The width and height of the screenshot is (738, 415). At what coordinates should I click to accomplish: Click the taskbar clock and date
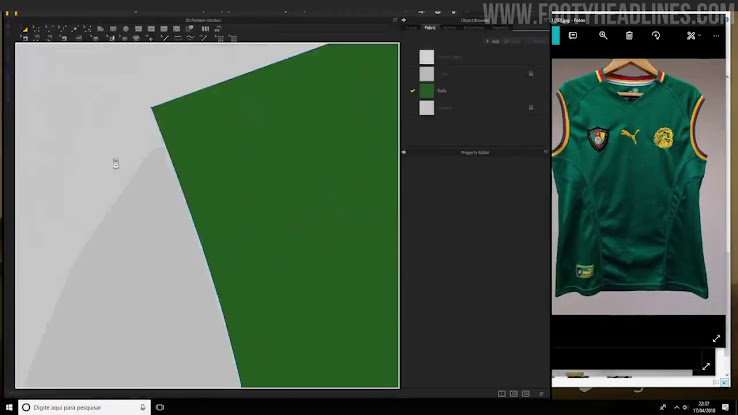pos(704,407)
